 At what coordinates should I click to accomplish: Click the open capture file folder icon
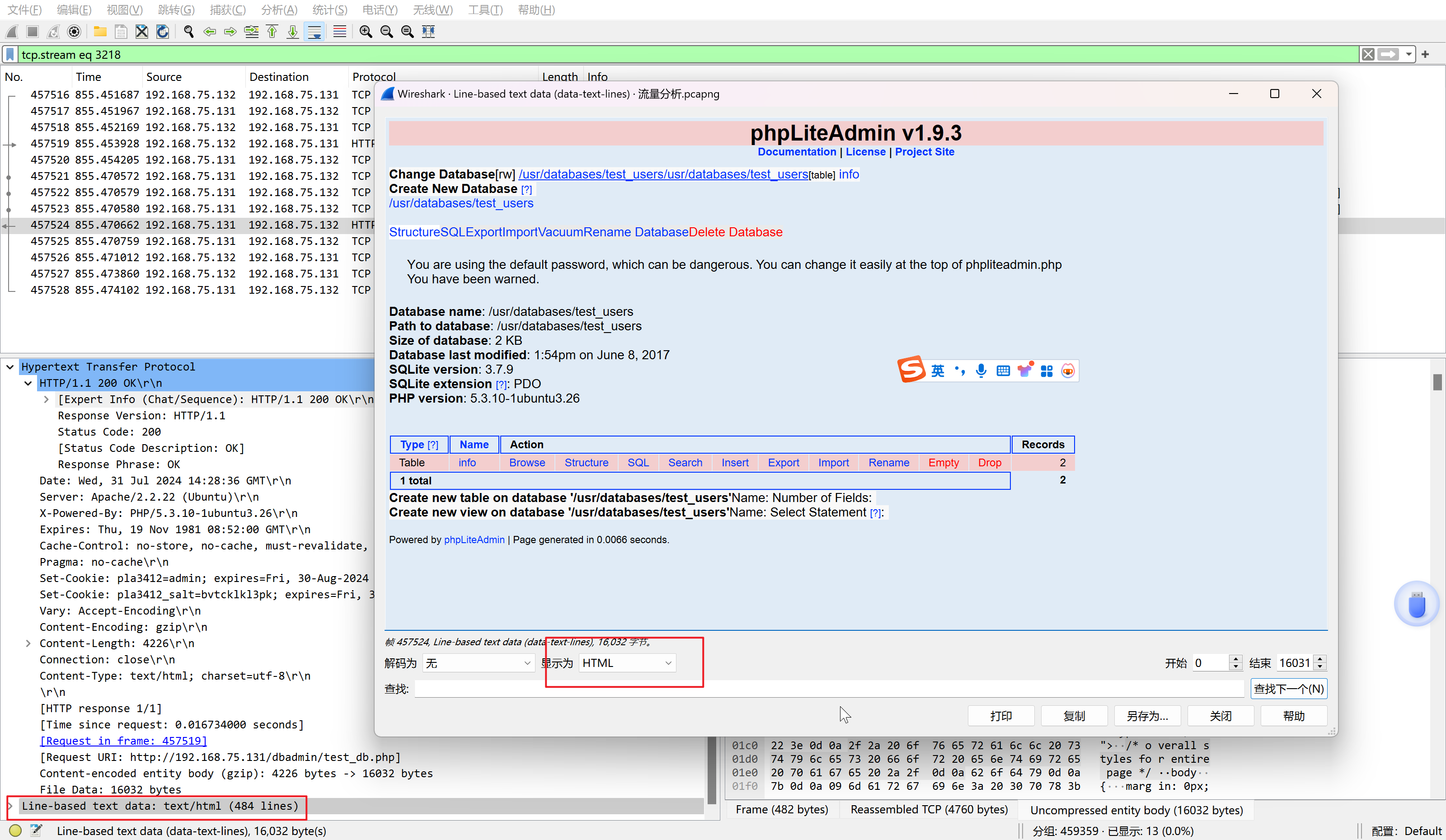tap(100, 32)
